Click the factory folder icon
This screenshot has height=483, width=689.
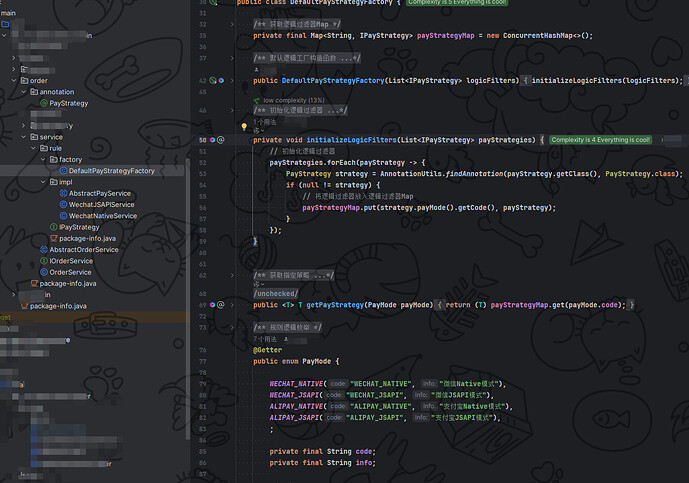point(54,160)
